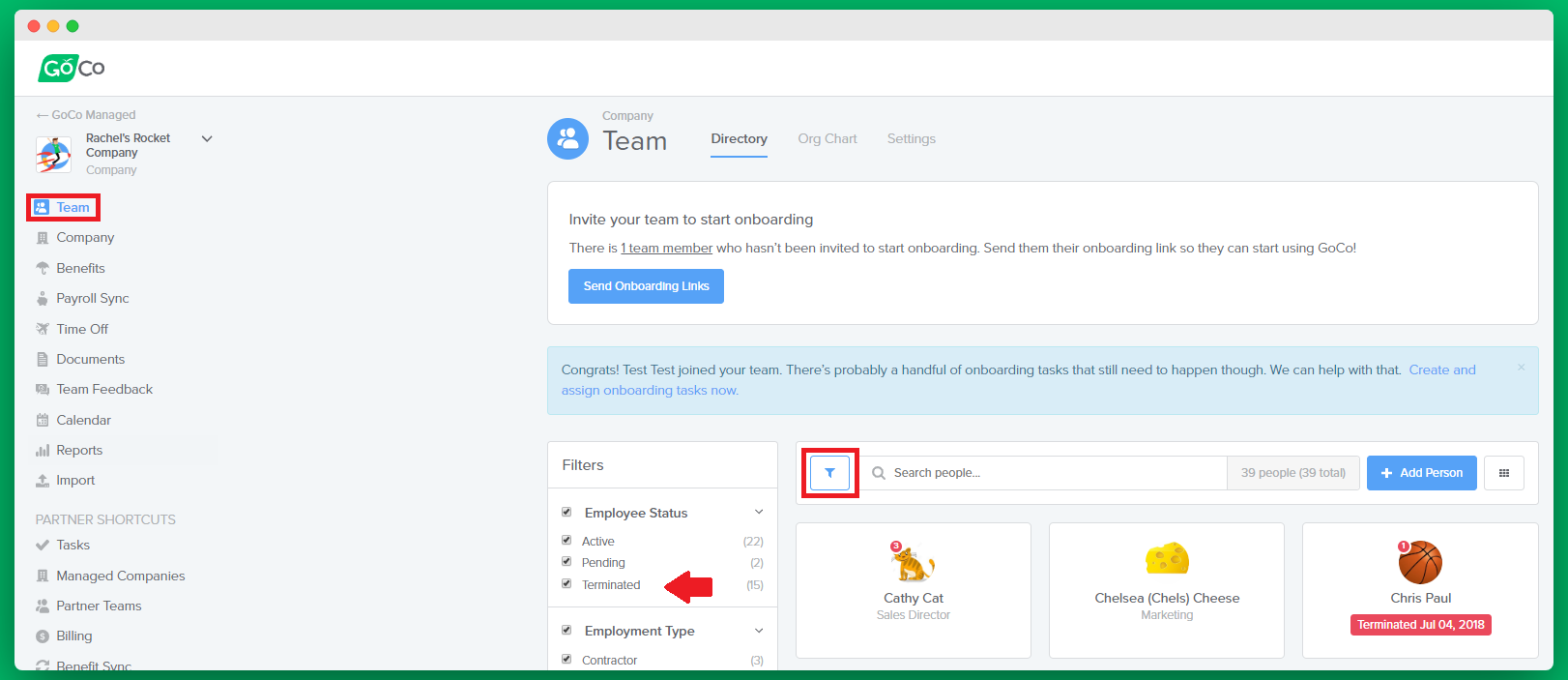The height and width of the screenshot is (680, 1568).
Task: Click the Team Feedback chat icon
Action: (43, 389)
